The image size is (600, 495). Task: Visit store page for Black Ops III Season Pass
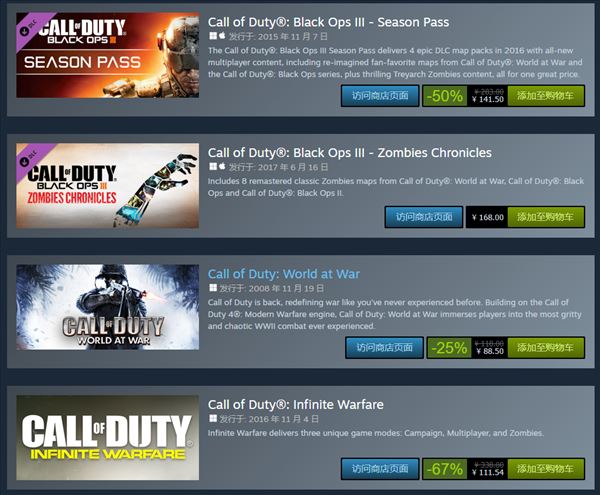coord(380,96)
